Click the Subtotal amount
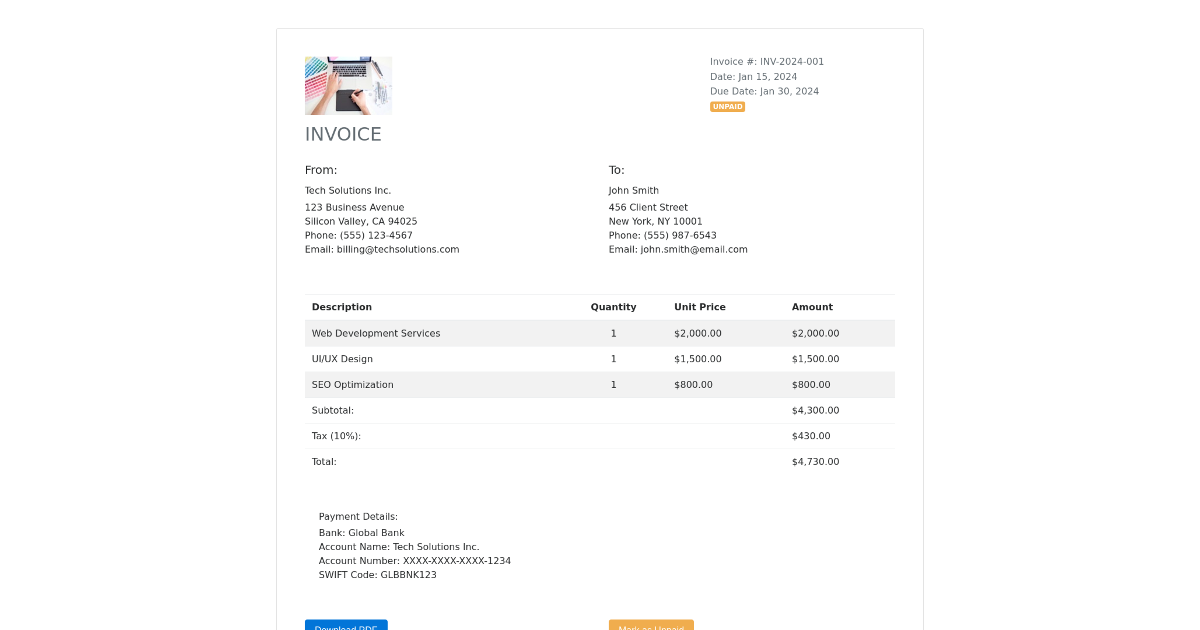Viewport: 1200px width, 630px height. (x=815, y=410)
